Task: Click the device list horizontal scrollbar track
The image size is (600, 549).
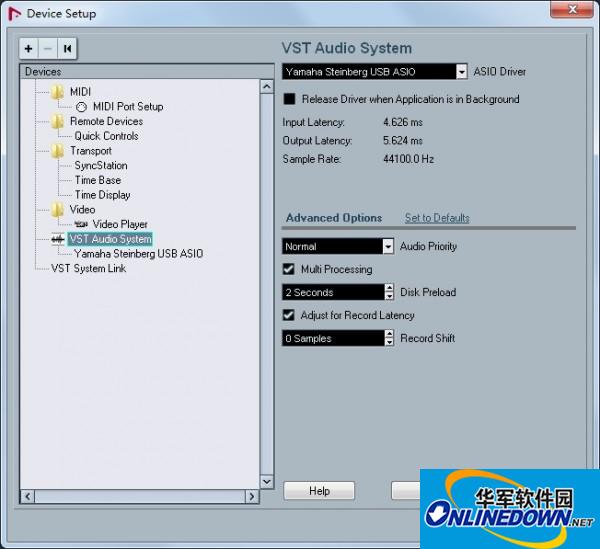Action: click(140, 497)
